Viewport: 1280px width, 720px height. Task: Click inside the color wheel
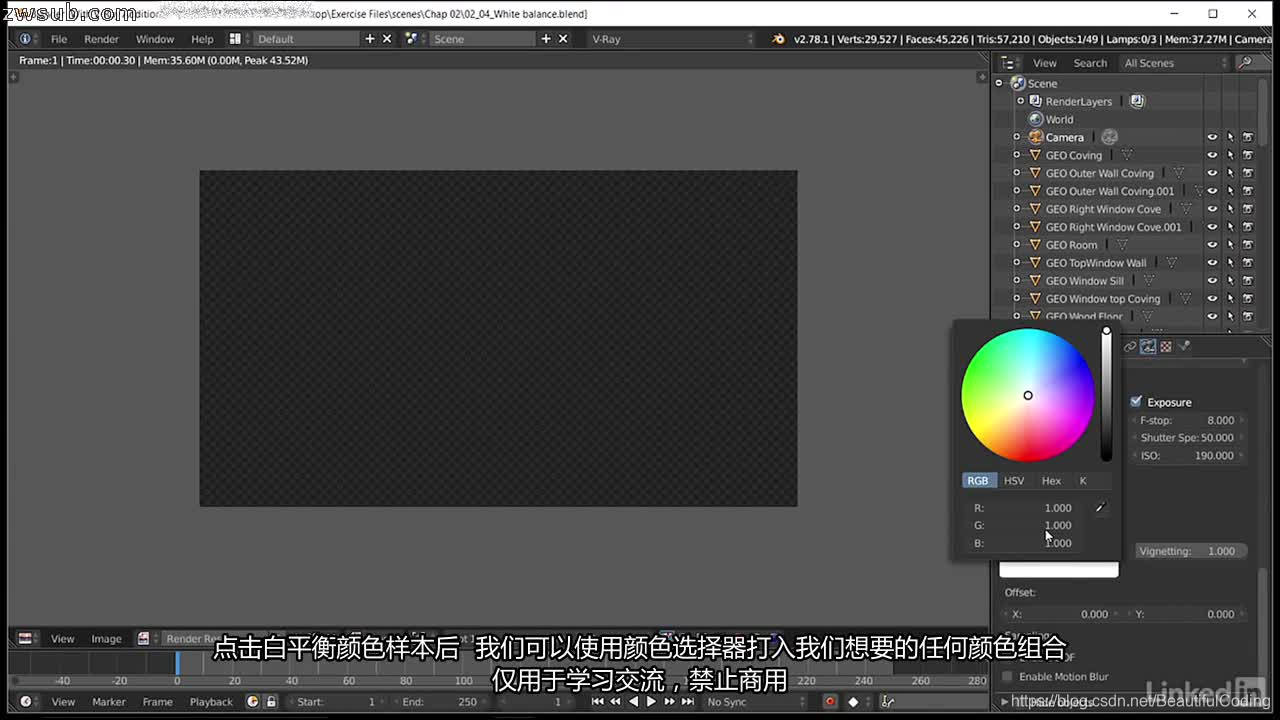(1027, 395)
